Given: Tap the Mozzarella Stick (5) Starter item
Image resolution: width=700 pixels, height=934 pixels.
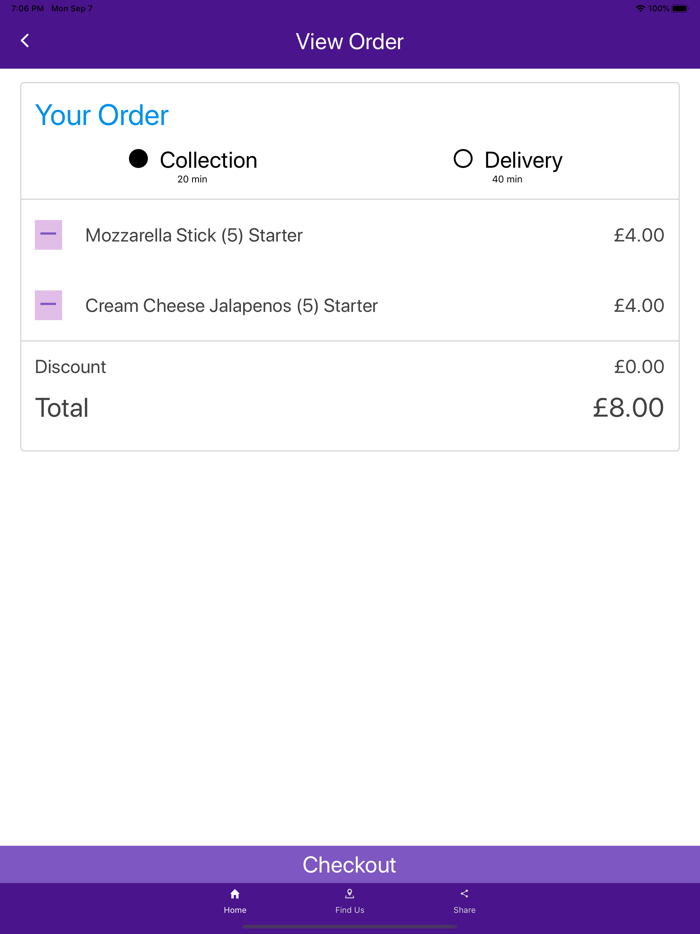Looking at the screenshot, I should coord(194,236).
